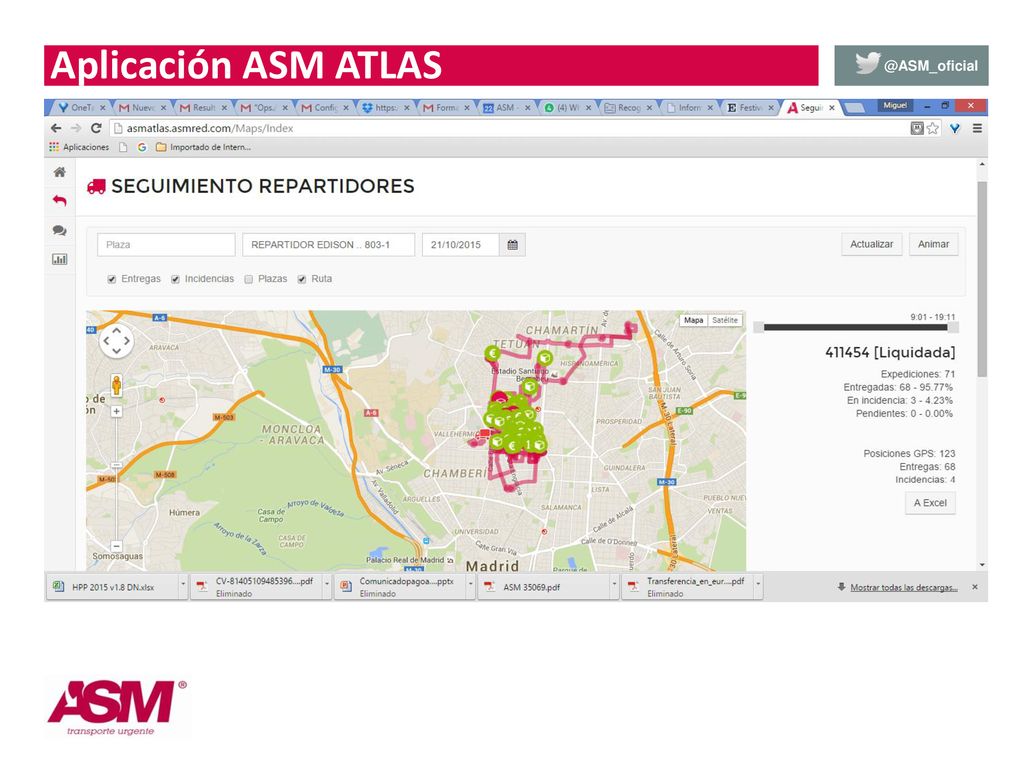Click the map zoom level slider track
This screenshot has height=768, width=1024.
[116, 479]
